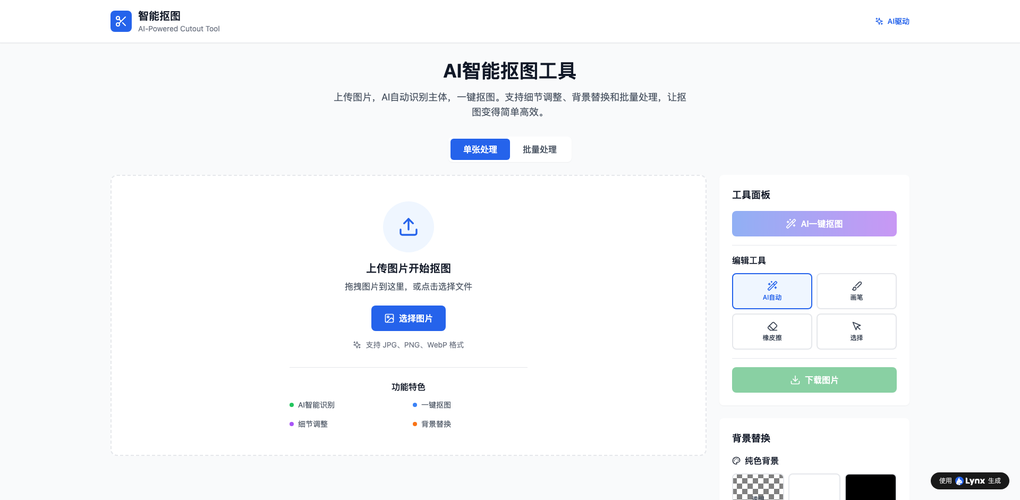The image size is (1020, 500).
Task: Click the 工具面板 panel heading
Action: (x=751, y=195)
